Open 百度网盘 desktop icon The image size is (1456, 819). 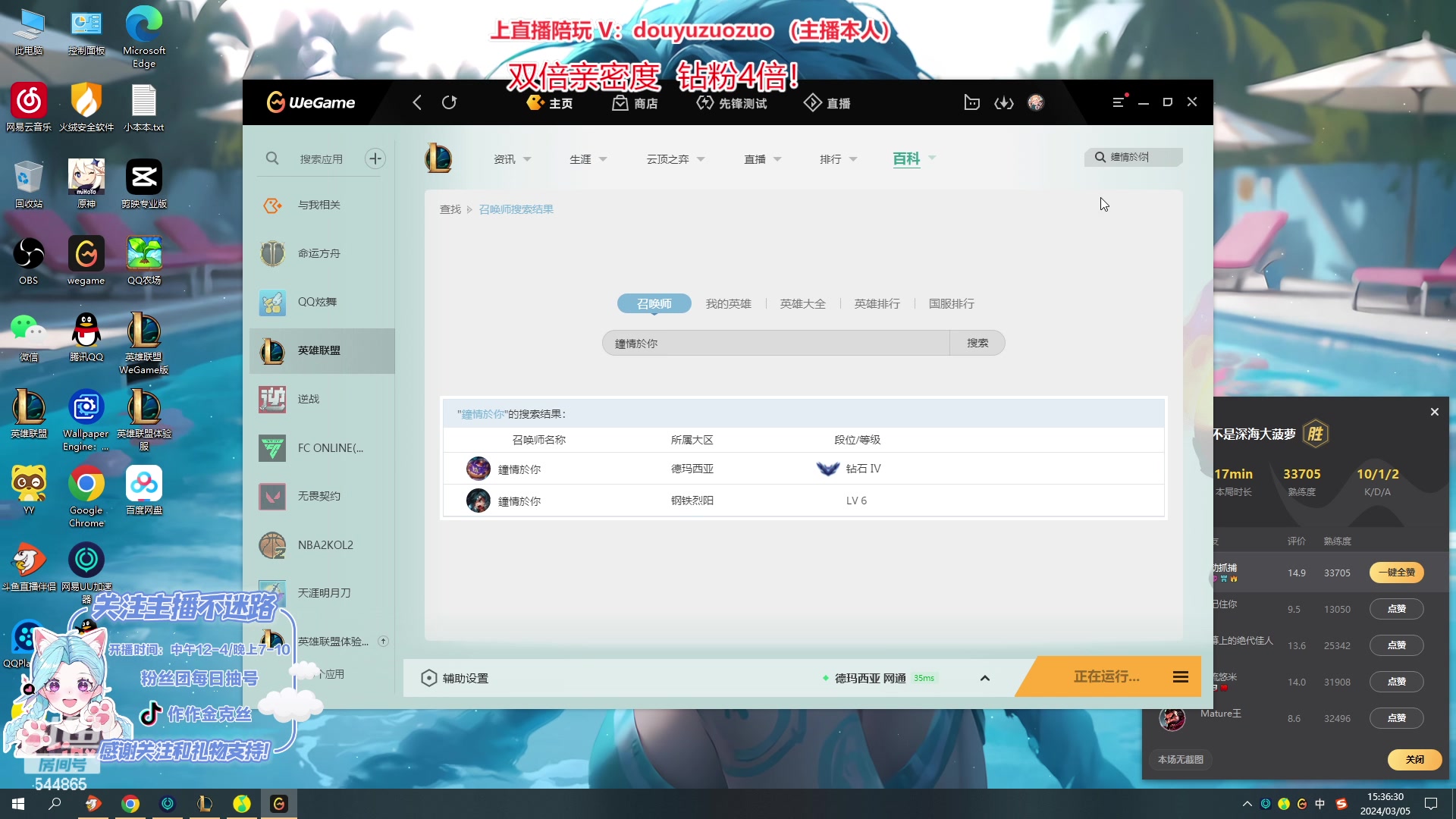pyautogui.click(x=144, y=491)
